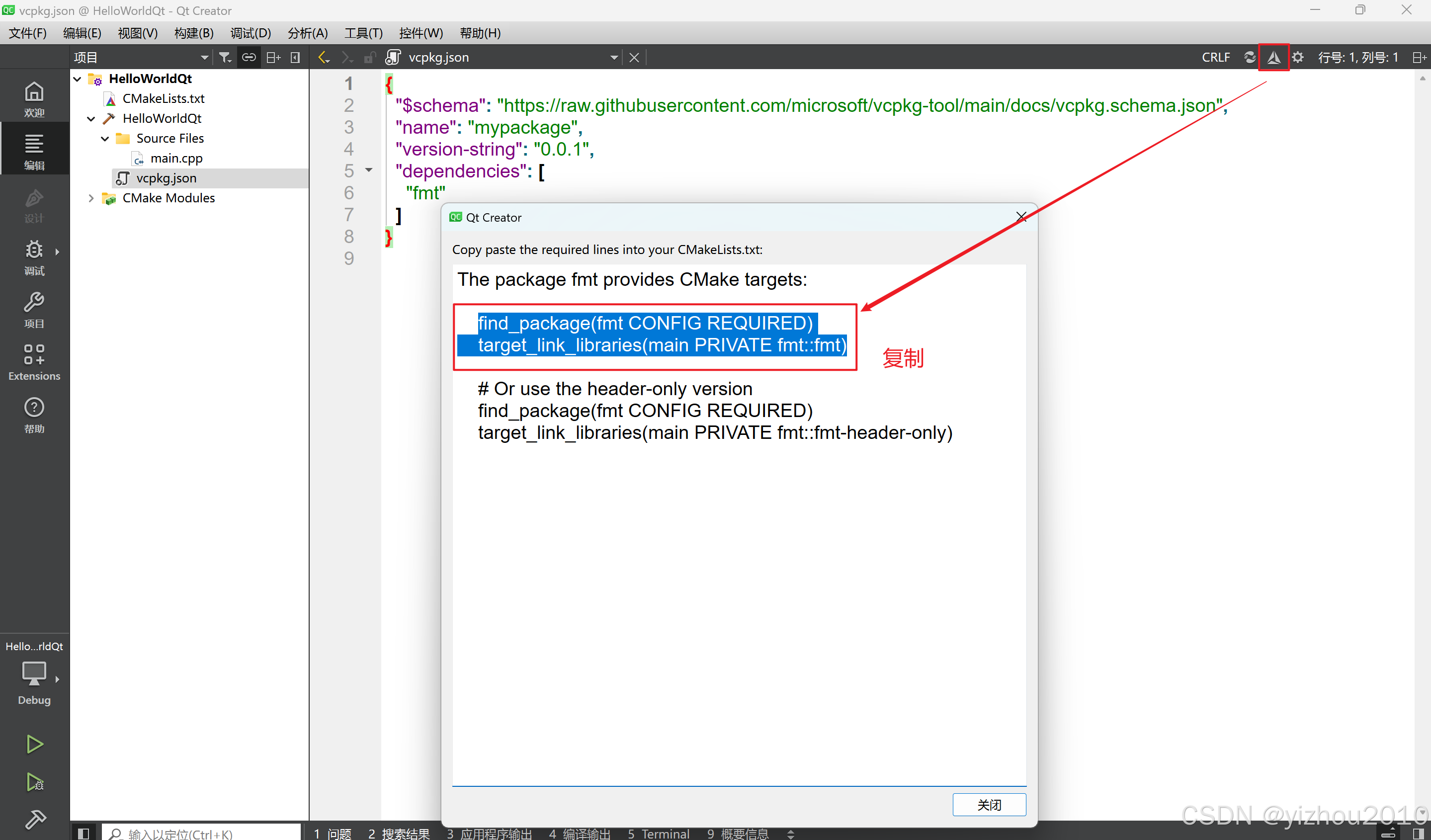Expand the CMake Modules node

click(91, 198)
